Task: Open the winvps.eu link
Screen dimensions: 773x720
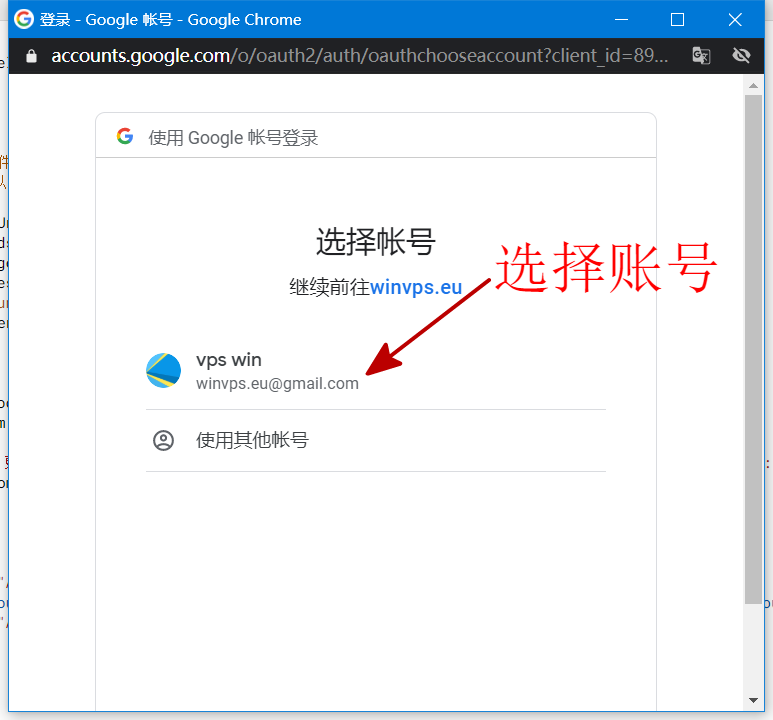Action: tap(416, 287)
